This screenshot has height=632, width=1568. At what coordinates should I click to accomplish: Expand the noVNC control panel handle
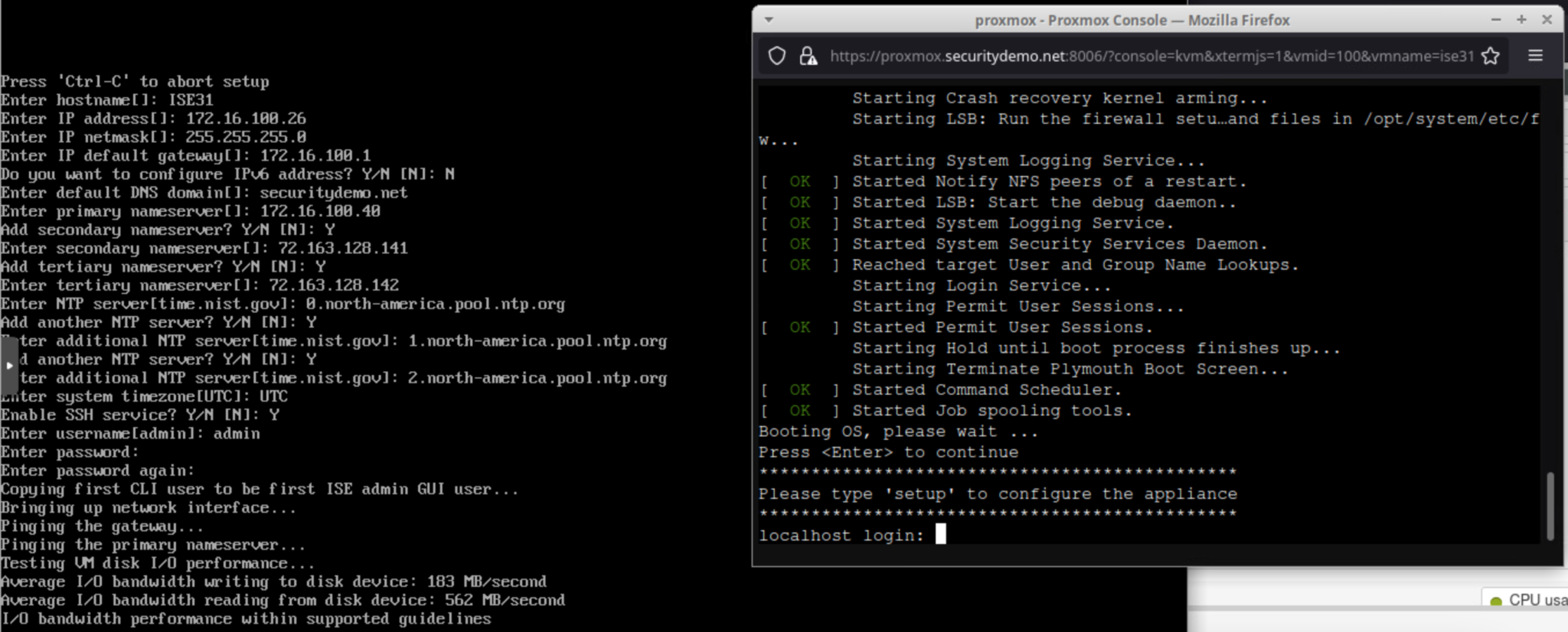(x=8, y=366)
